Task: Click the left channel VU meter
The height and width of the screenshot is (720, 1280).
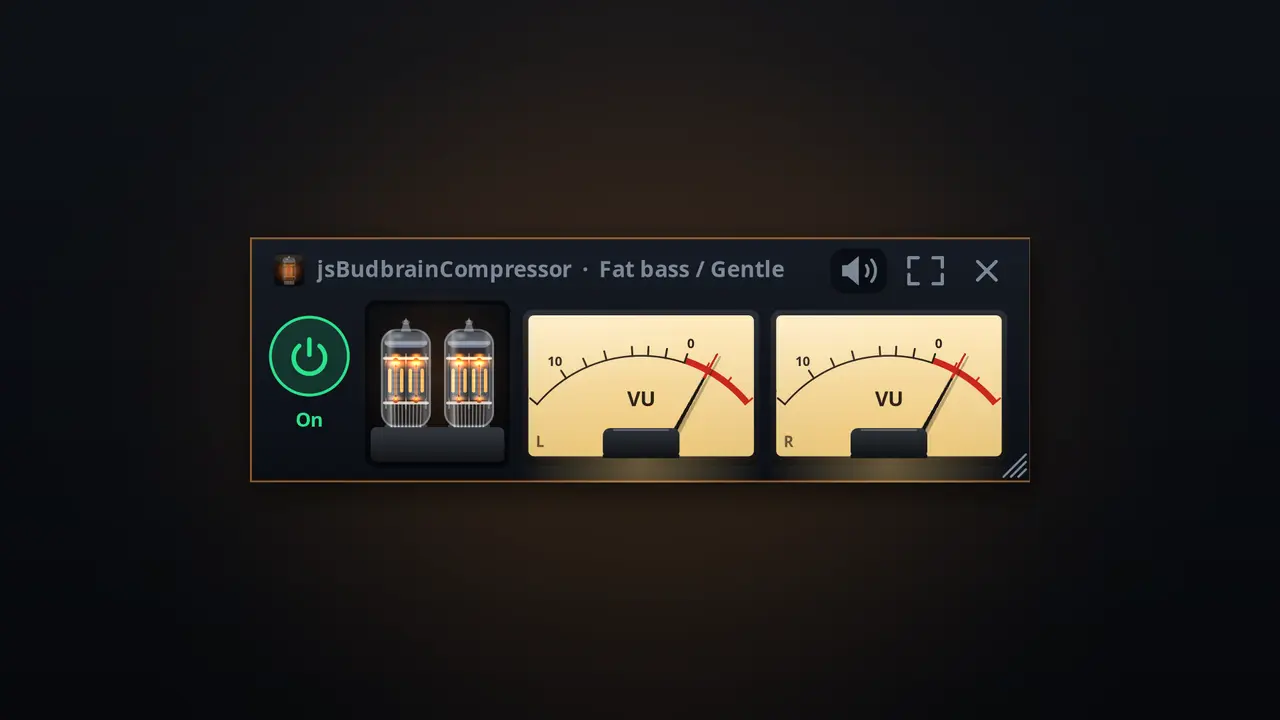Action: (641, 386)
